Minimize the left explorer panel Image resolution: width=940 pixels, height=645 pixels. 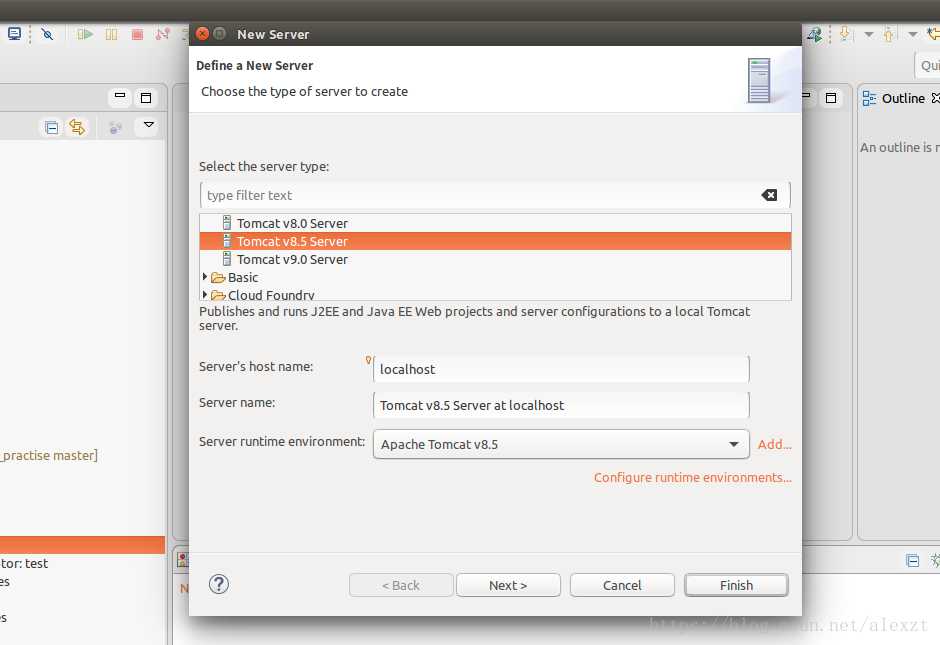tap(120, 97)
